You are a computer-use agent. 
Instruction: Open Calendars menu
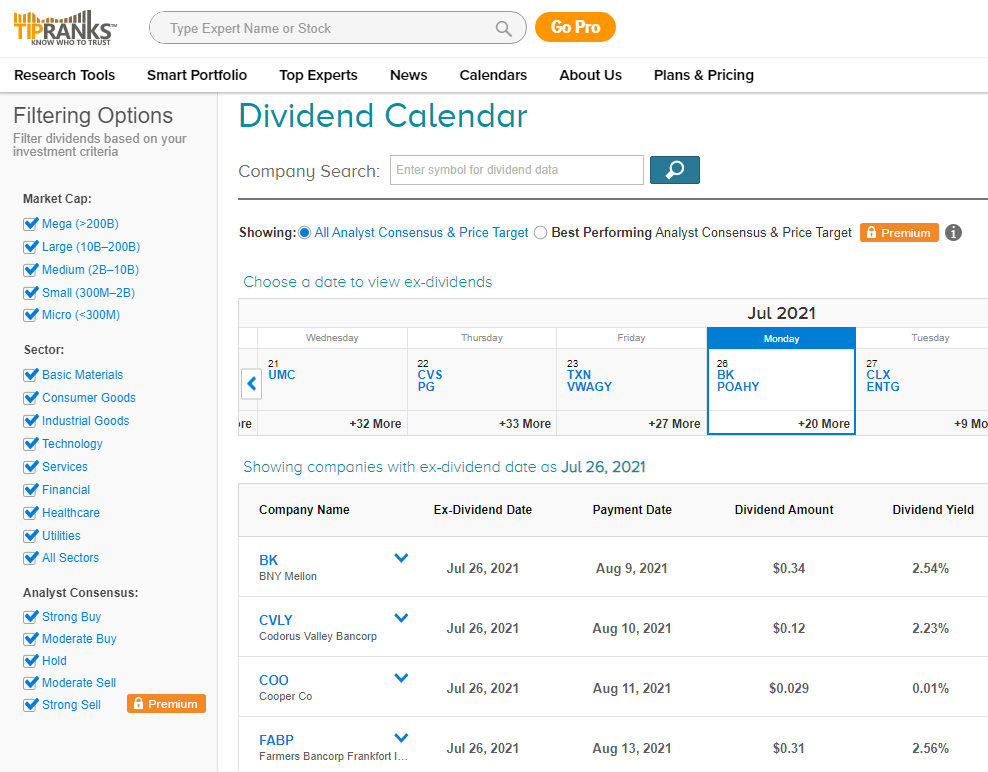(493, 75)
